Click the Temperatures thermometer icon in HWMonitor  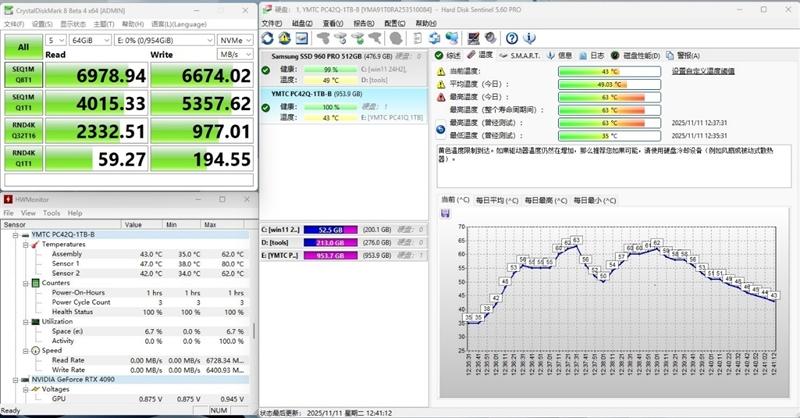[x=37, y=244]
